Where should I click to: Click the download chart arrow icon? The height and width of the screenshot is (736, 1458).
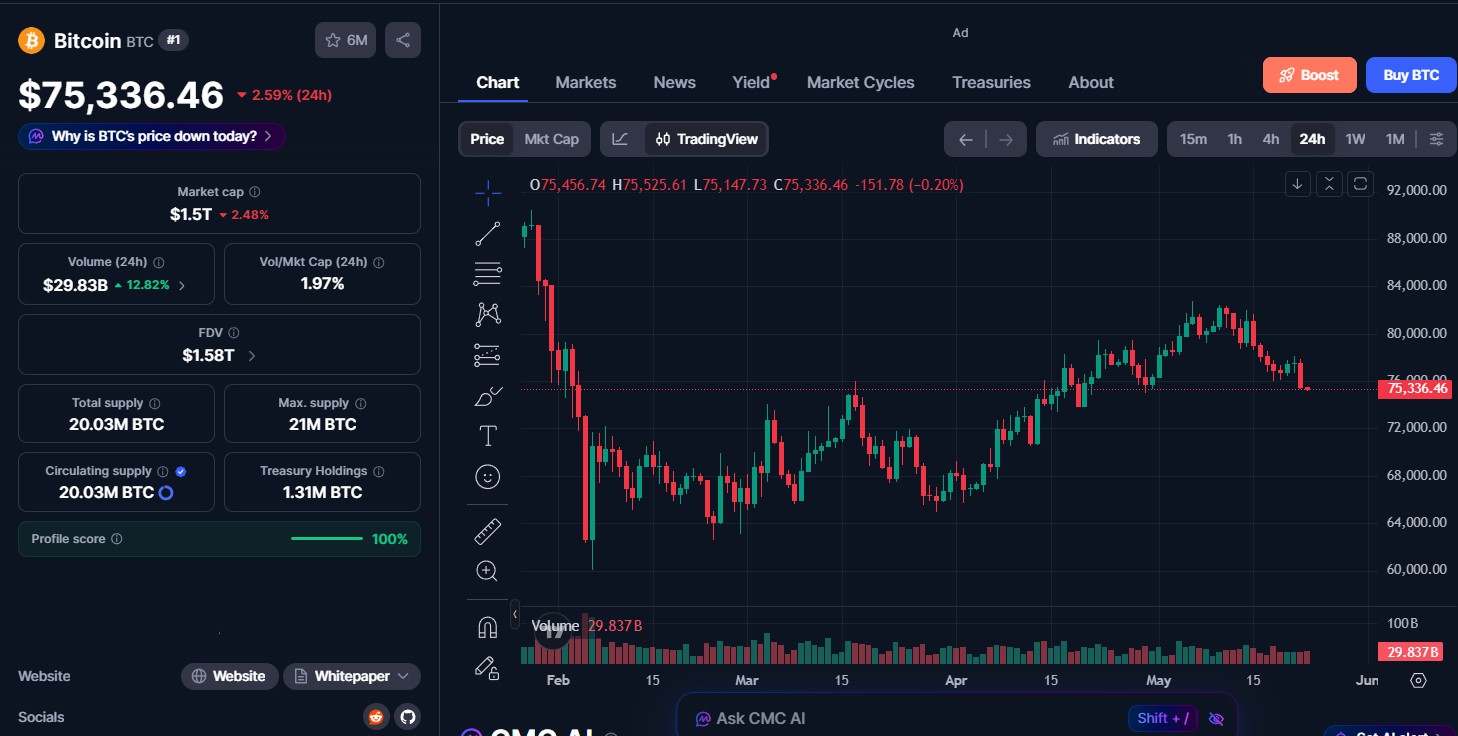click(x=1298, y=183)
